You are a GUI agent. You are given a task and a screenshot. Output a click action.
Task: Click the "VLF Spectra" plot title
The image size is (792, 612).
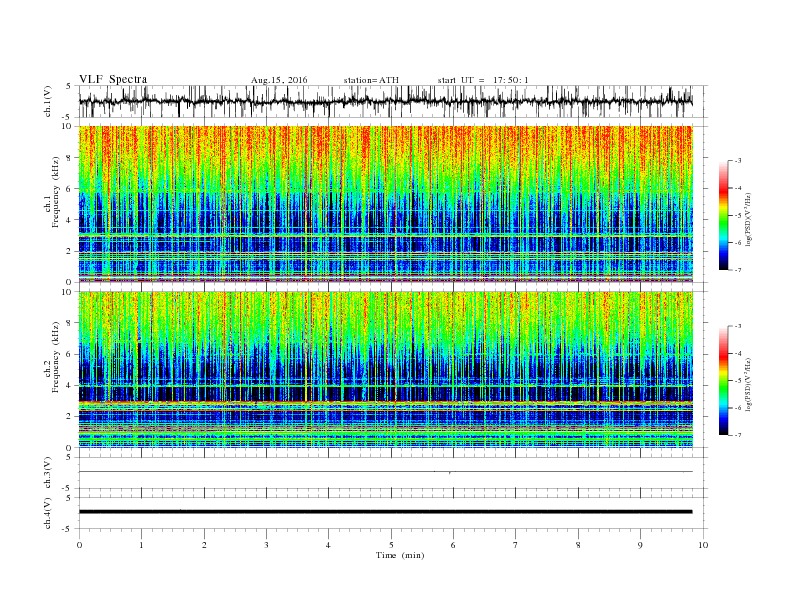[x=113, y=79]
